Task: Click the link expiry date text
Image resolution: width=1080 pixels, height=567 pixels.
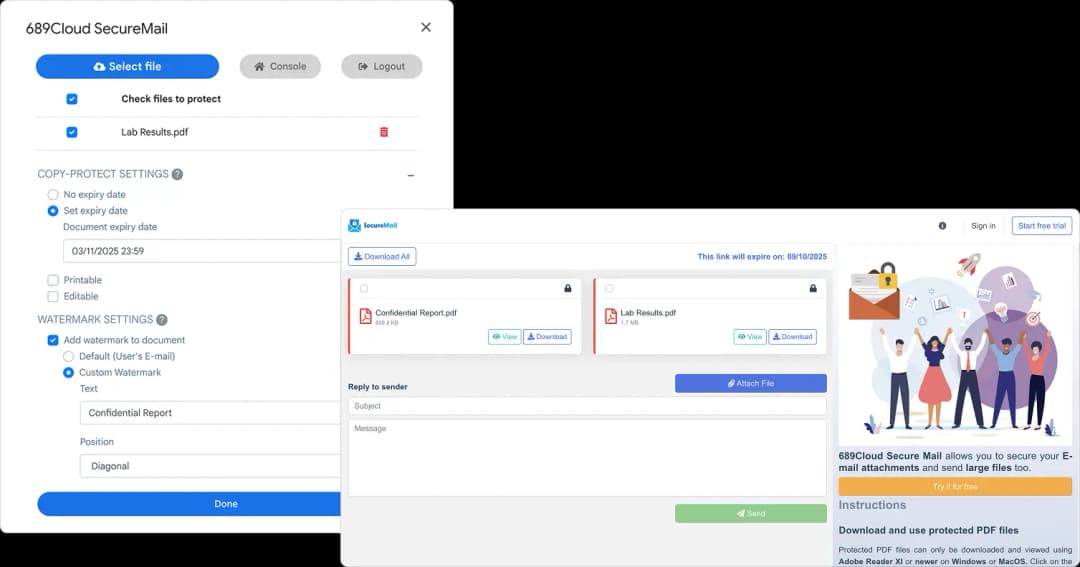Action: tap(762, 256)
